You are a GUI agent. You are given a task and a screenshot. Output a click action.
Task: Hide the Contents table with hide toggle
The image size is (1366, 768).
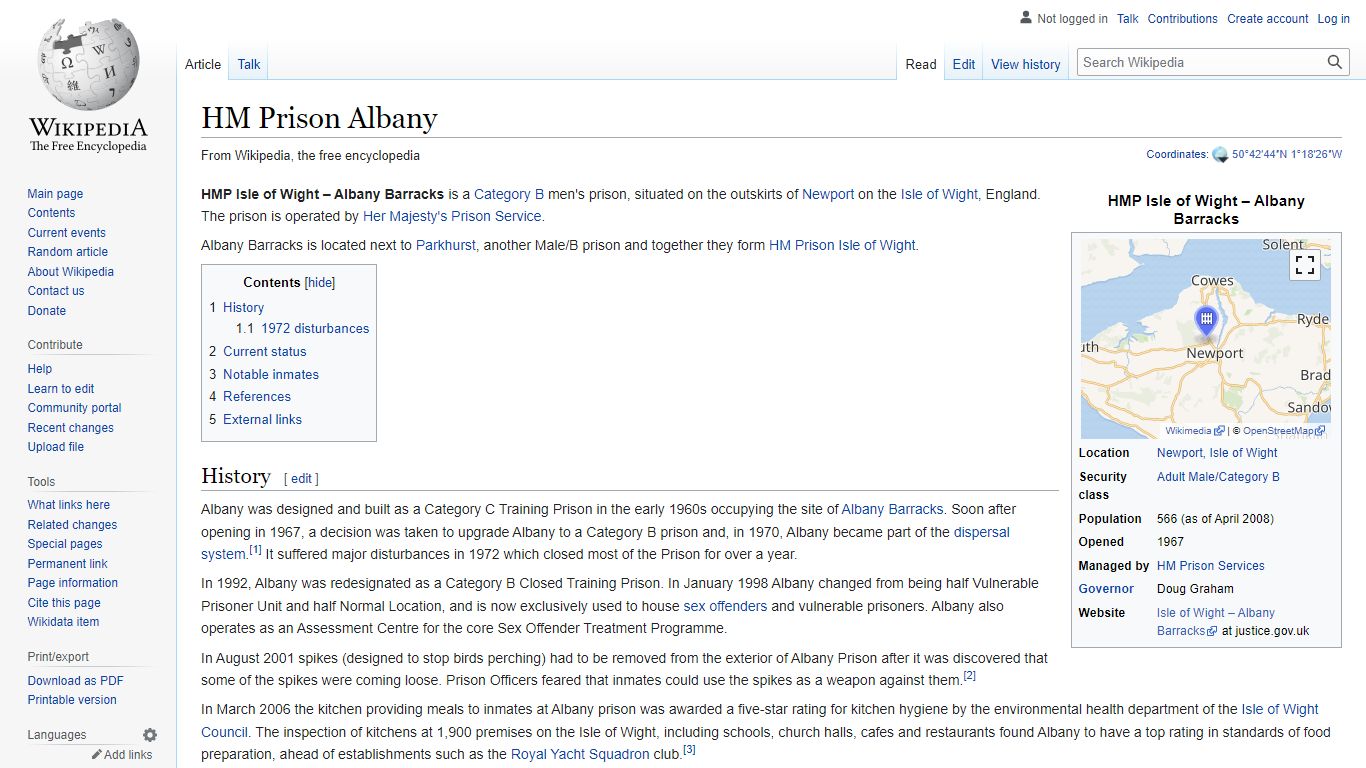[x=320, y=283]
